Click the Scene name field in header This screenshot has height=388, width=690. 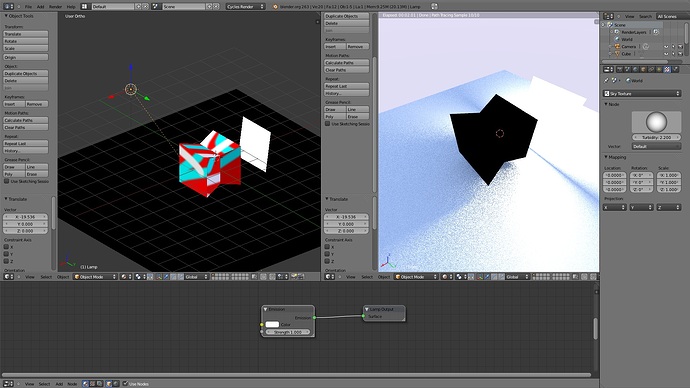point(184,7)
